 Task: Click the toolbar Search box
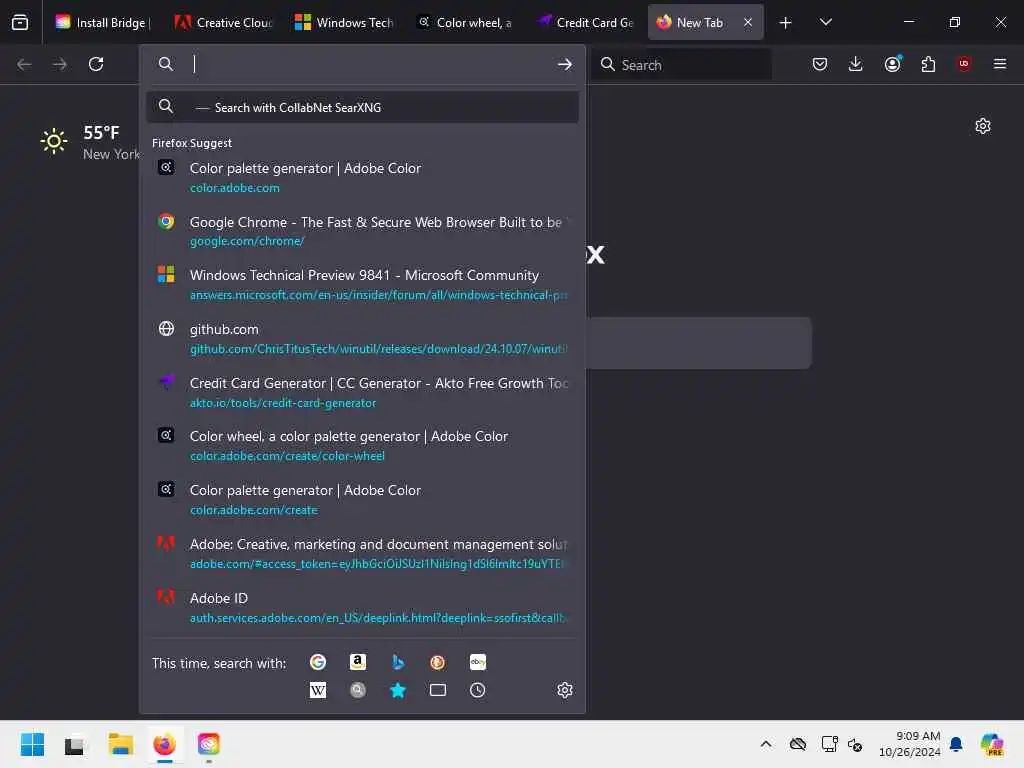click(x=681, y=65)
